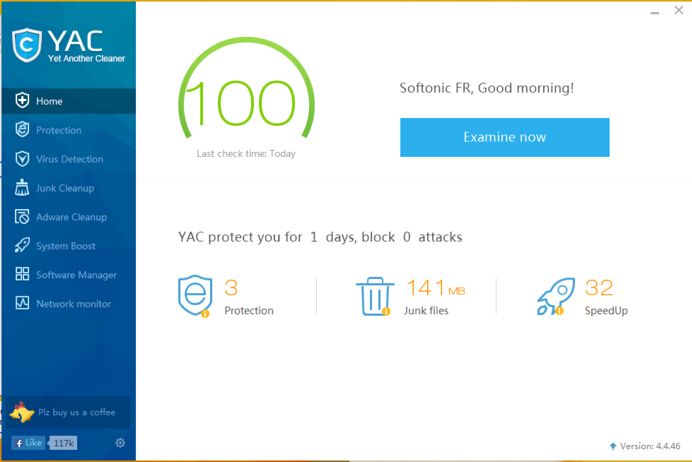Open Adware Cleanup
The height and width of the screenshot is (462, 692).
pyautogui.click(x=68, y=217)
